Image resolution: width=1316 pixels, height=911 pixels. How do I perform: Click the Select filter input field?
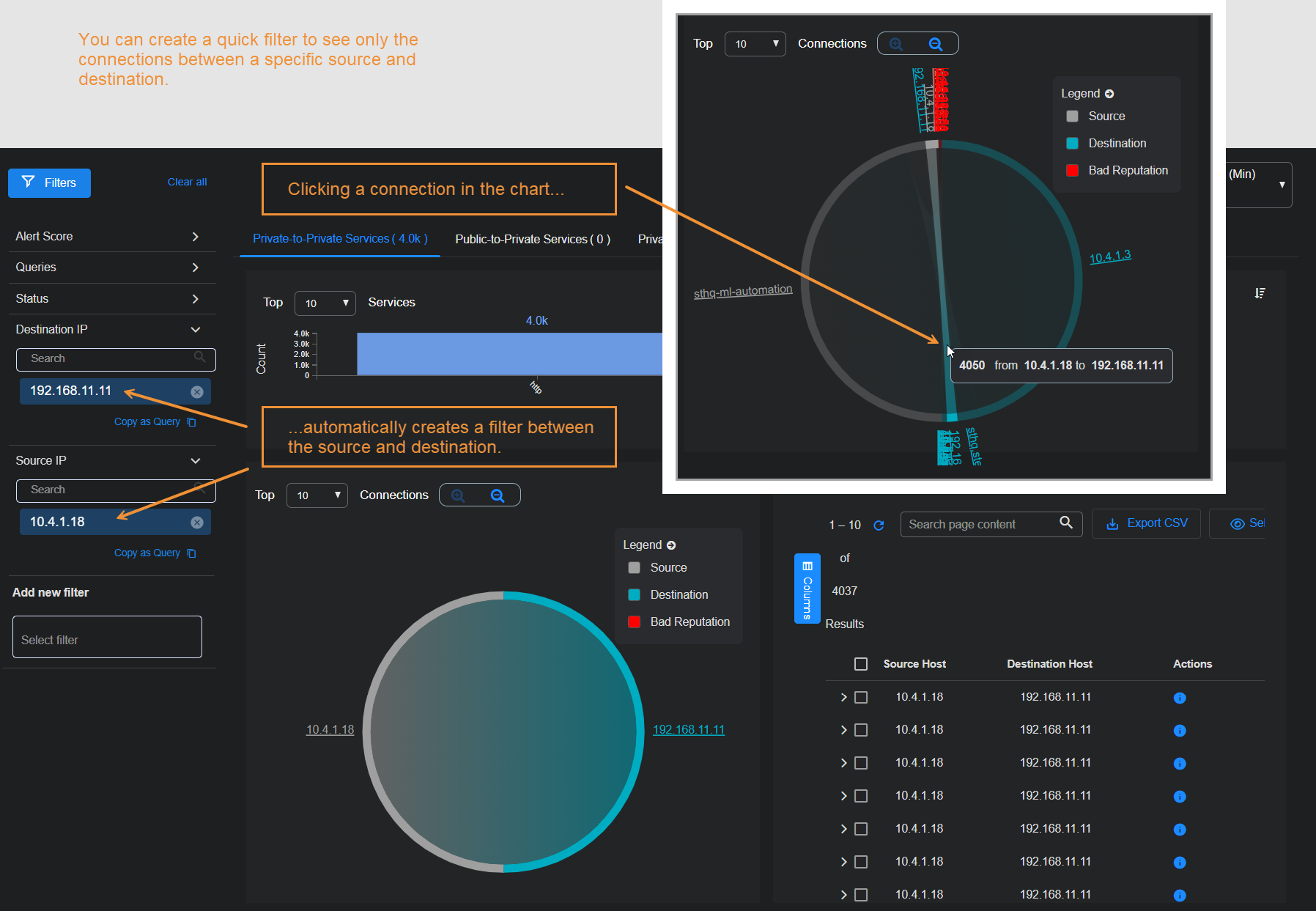coord(107,638)
